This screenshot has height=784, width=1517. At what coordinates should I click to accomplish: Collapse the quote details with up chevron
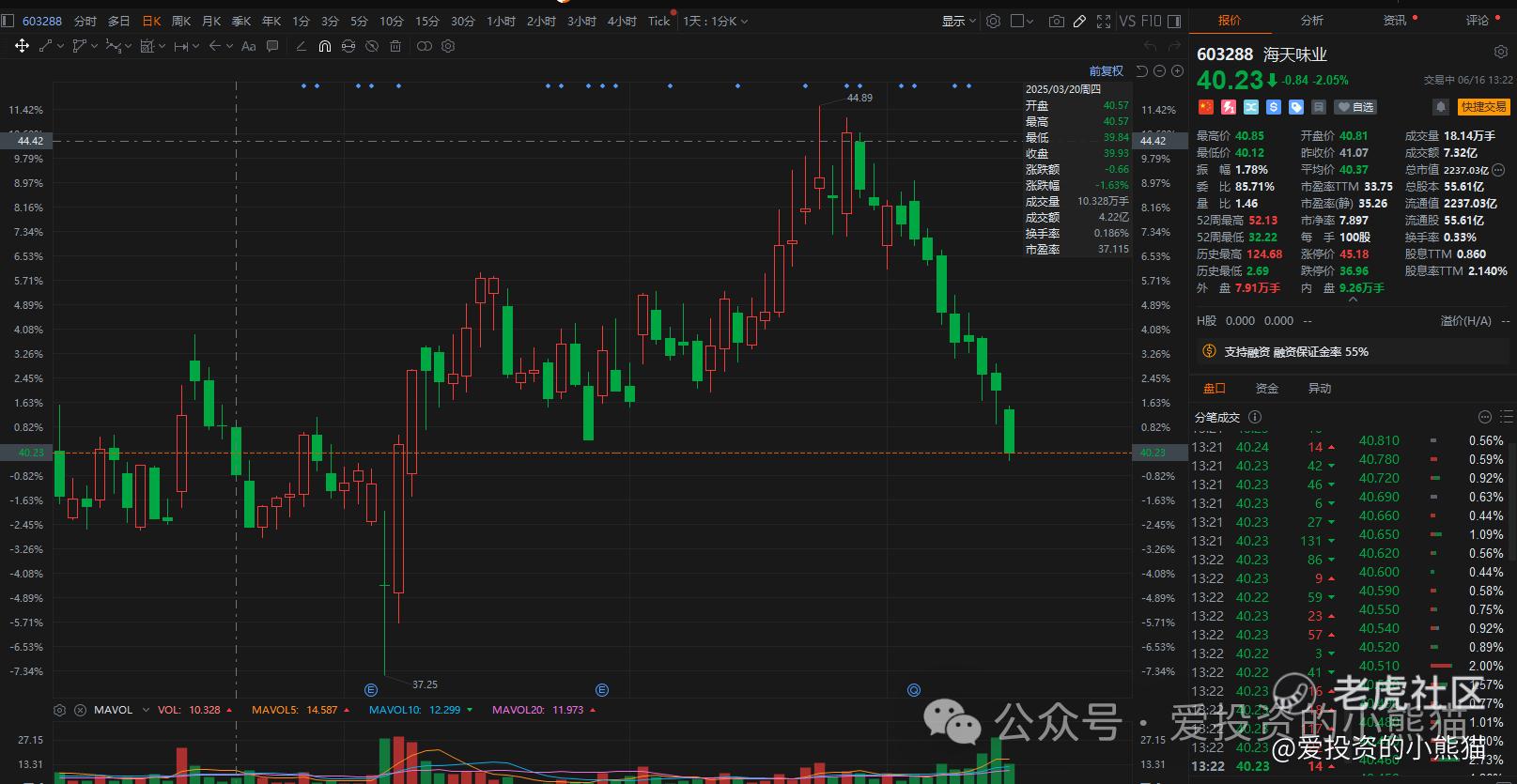[1353, 300]
